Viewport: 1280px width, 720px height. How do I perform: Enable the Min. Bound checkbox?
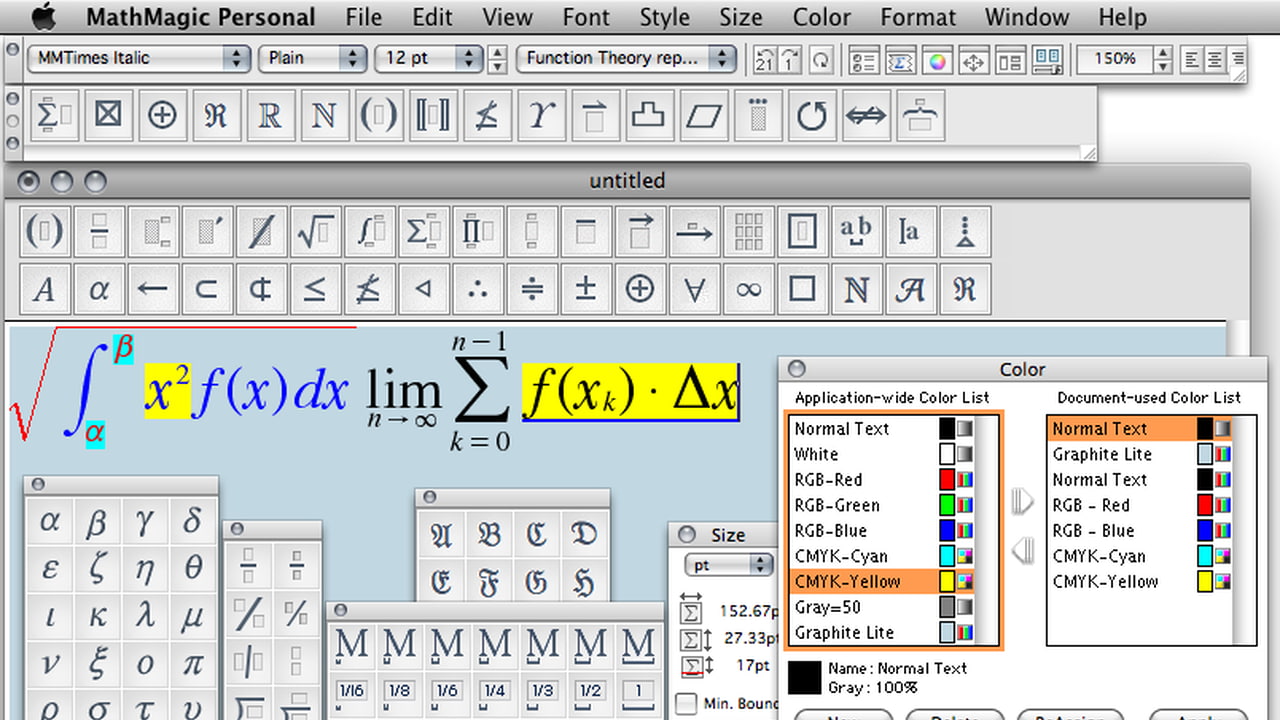tap(686, 704)
